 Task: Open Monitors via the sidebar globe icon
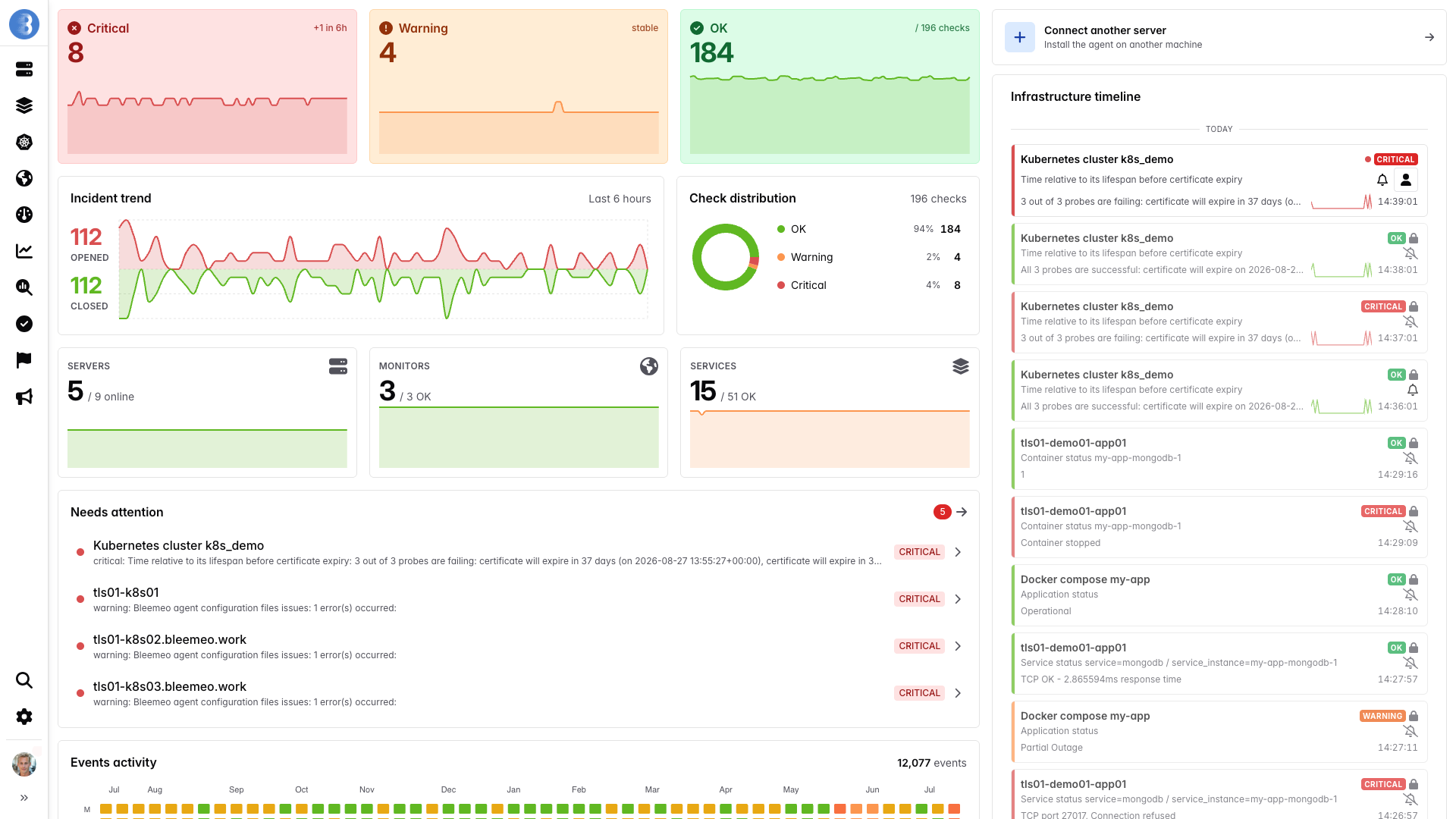24,178
